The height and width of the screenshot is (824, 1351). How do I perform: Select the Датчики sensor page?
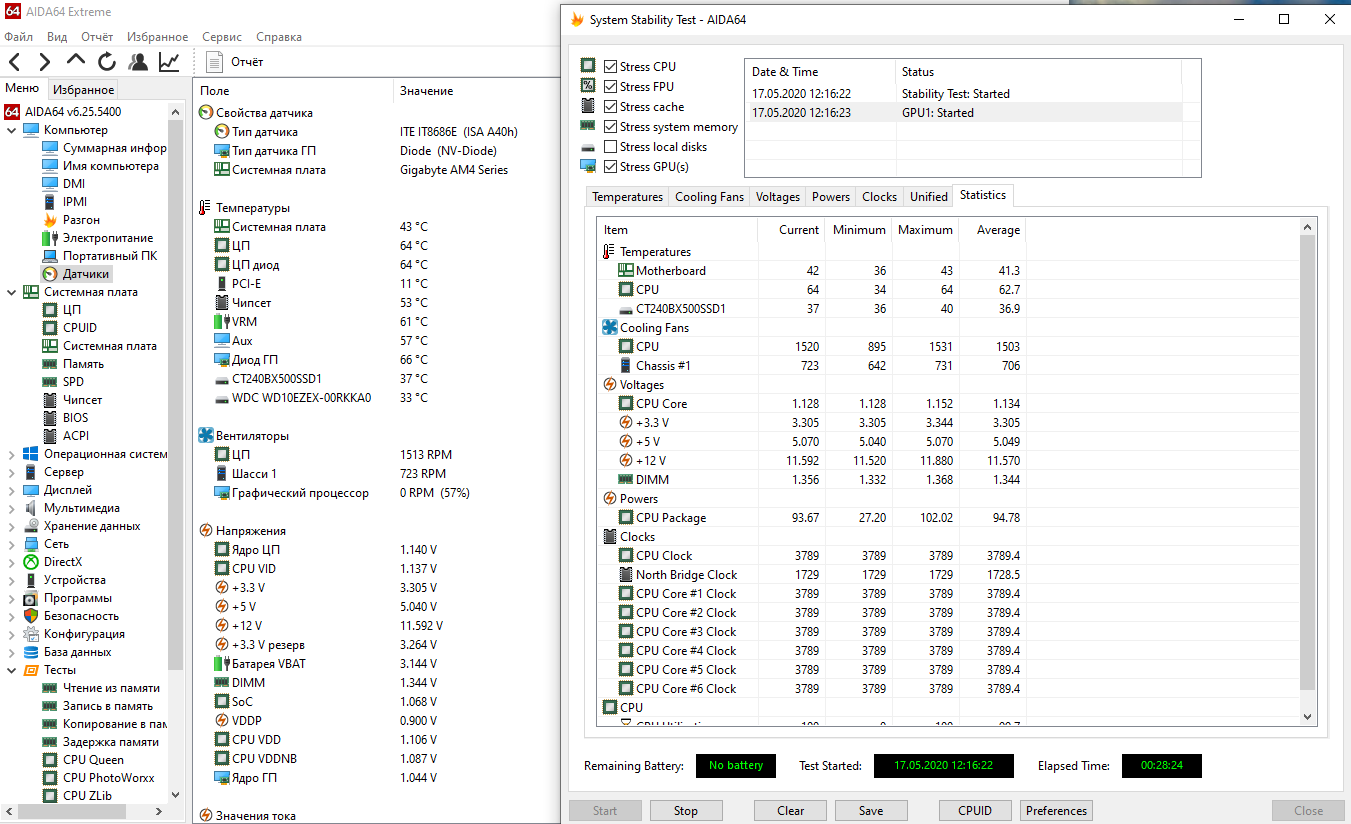(86, 274)
